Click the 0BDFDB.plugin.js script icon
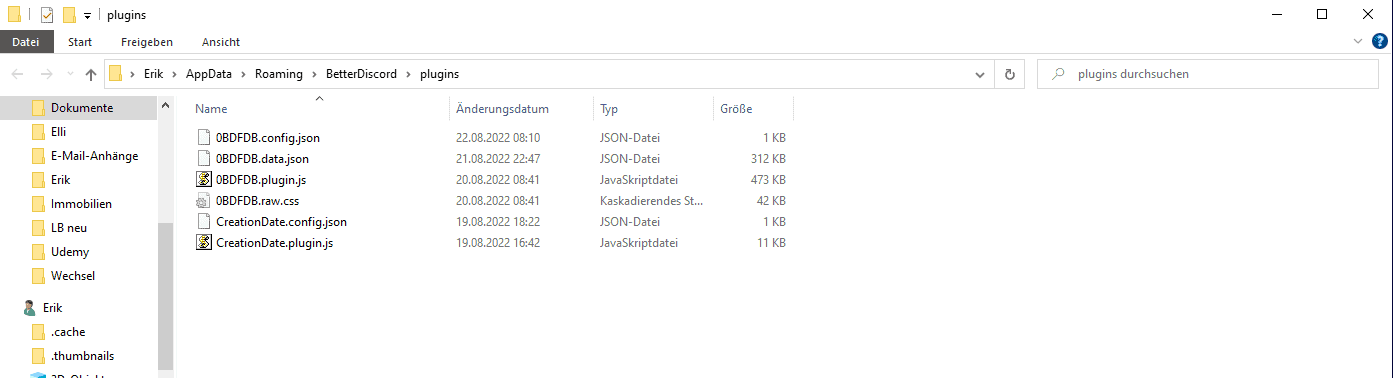 (x=204, y=180)
